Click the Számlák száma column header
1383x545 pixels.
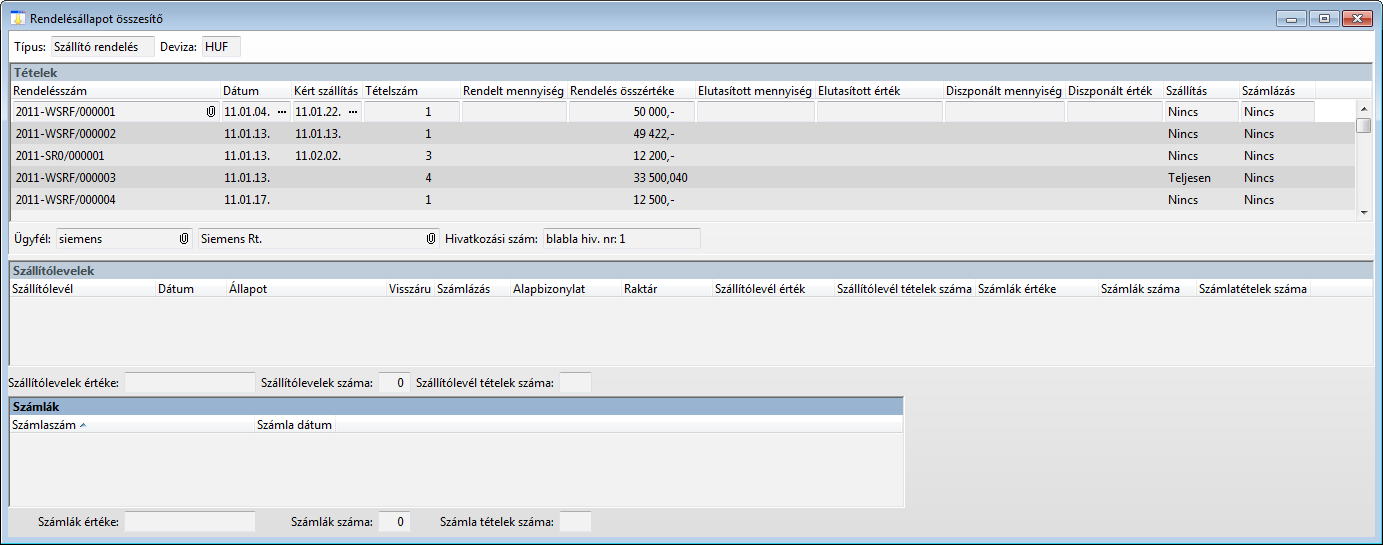click(x=1146, y=289)
